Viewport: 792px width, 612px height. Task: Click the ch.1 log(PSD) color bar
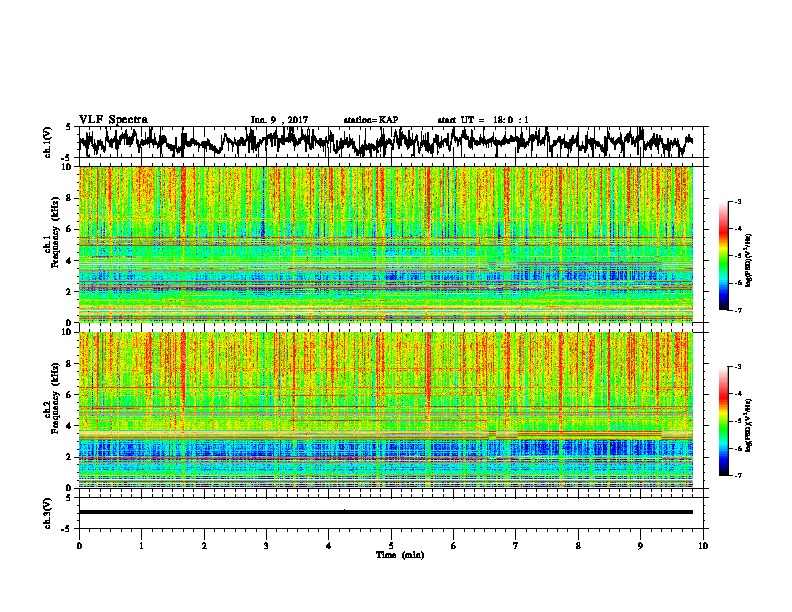724,256
